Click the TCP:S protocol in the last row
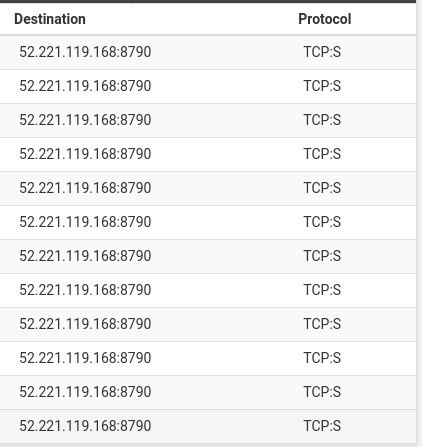422x447 pixels. (322, 426)
